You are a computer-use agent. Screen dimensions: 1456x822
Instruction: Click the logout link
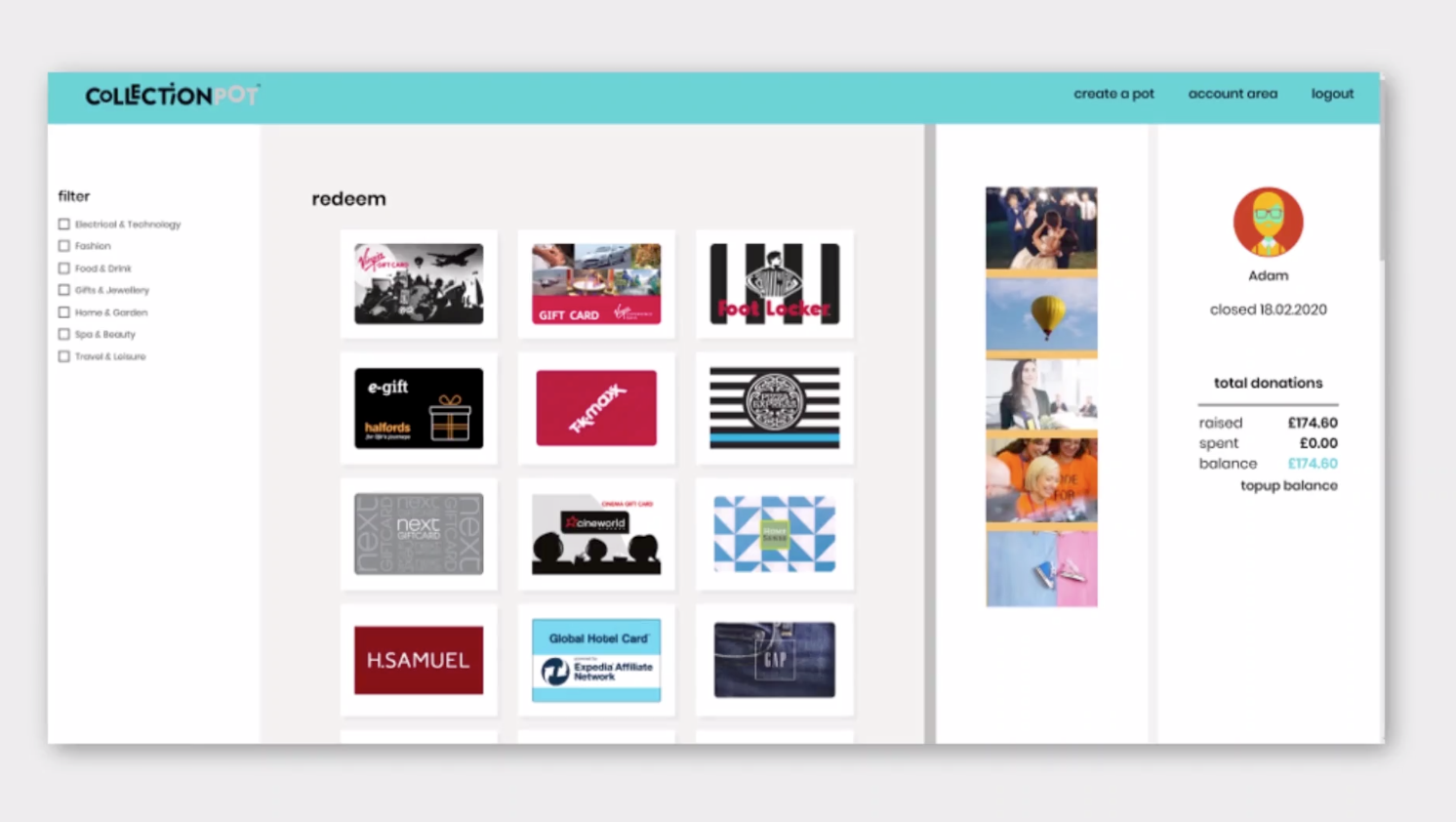1332,94
